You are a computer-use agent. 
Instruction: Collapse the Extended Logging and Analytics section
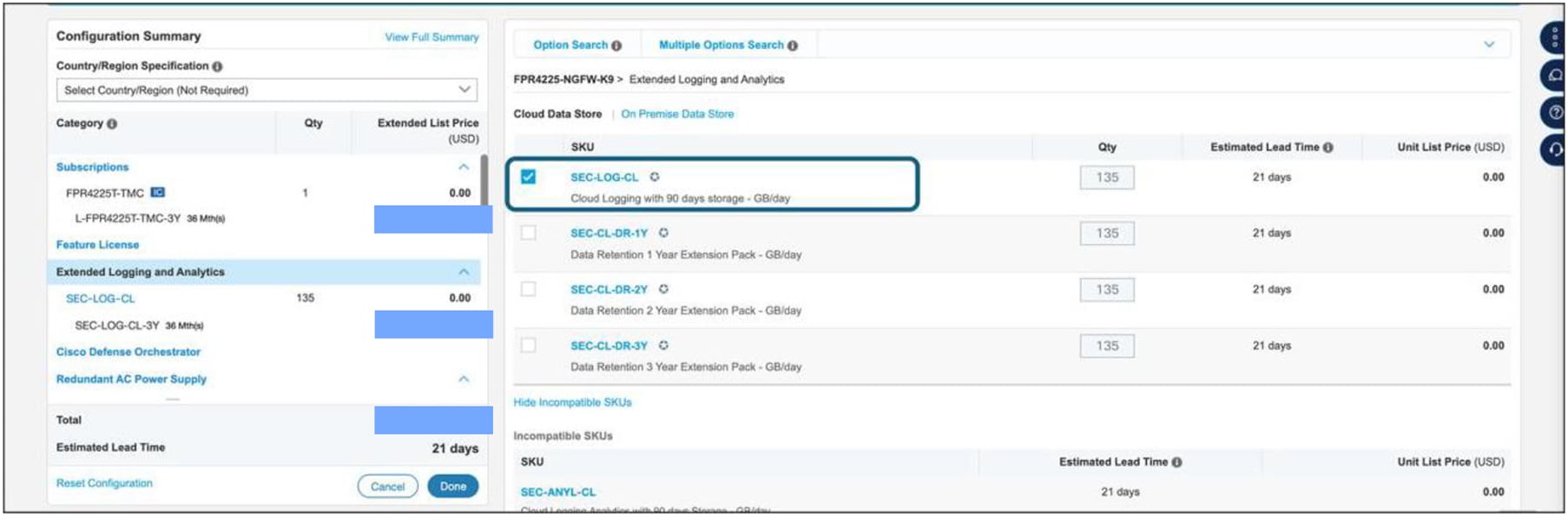point(464,272)
